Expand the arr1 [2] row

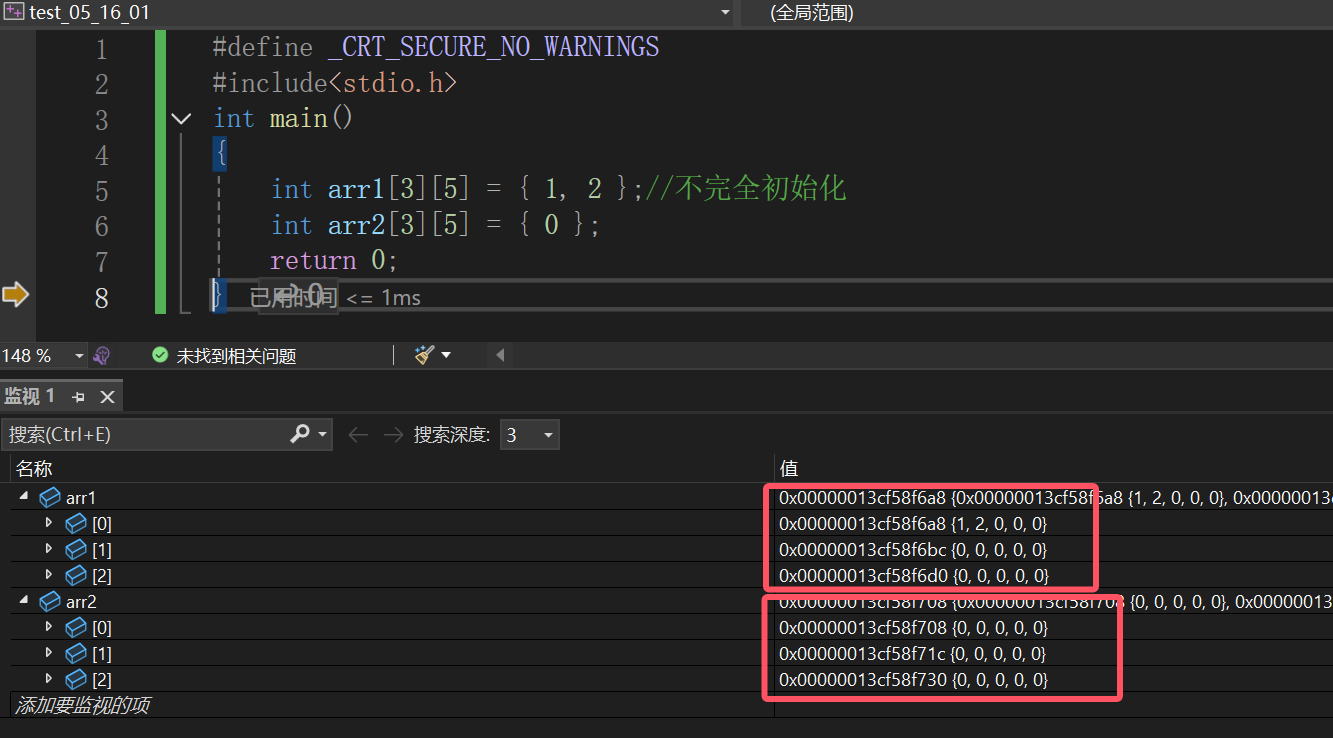coord(49,575)
